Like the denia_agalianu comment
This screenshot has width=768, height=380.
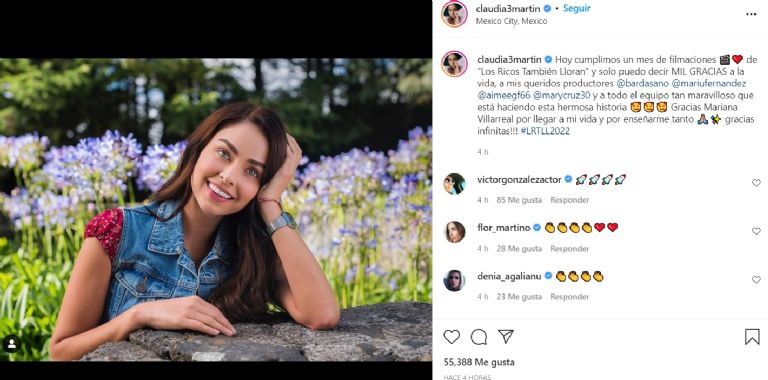click(x=756, y=280)
